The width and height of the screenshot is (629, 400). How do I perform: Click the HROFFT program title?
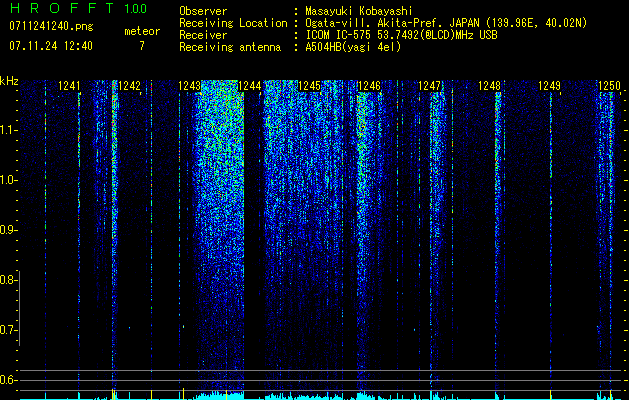[62, 8]
